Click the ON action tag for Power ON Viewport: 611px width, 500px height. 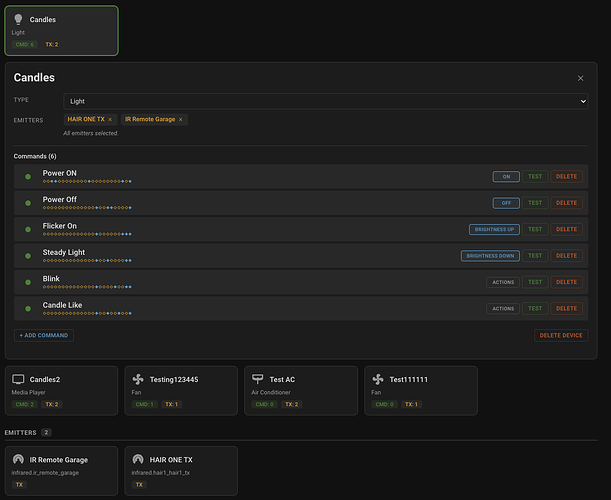[506, 177]
